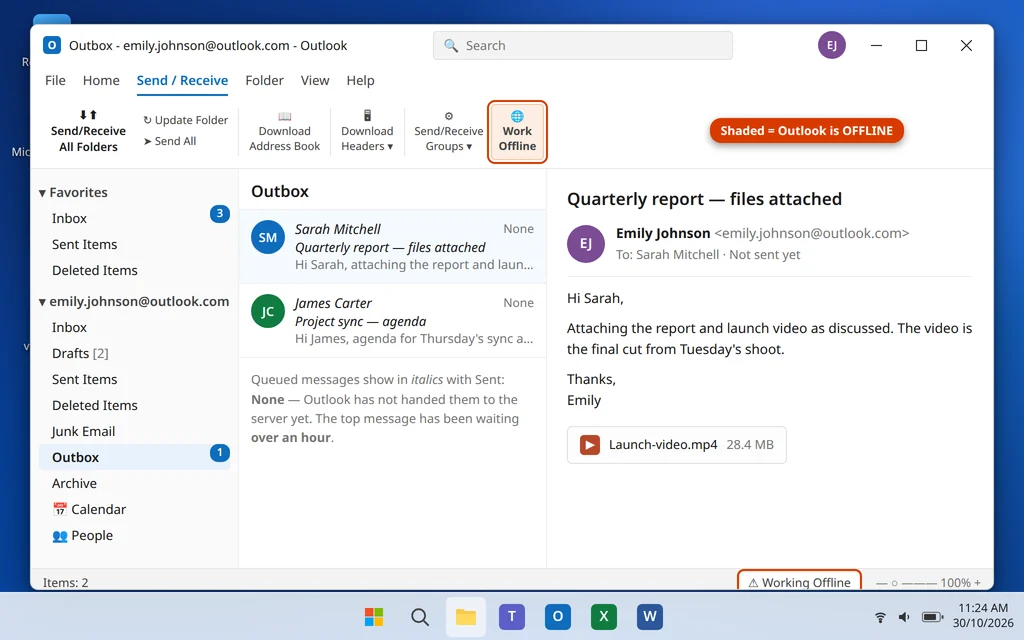Image resolution: width=1024 pixels, height=640 pixels.
Task: Click Working Offline status indicator
Action: [x=799, y=581]
